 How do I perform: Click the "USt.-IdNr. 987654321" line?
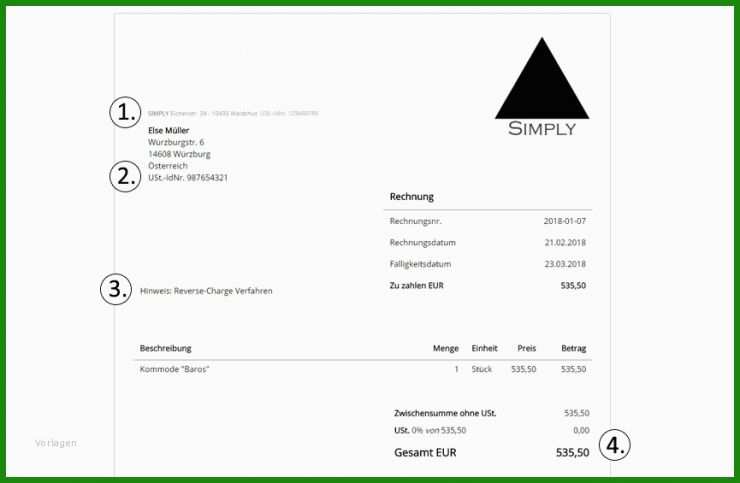pyautogui.click(x=188, y=178)
